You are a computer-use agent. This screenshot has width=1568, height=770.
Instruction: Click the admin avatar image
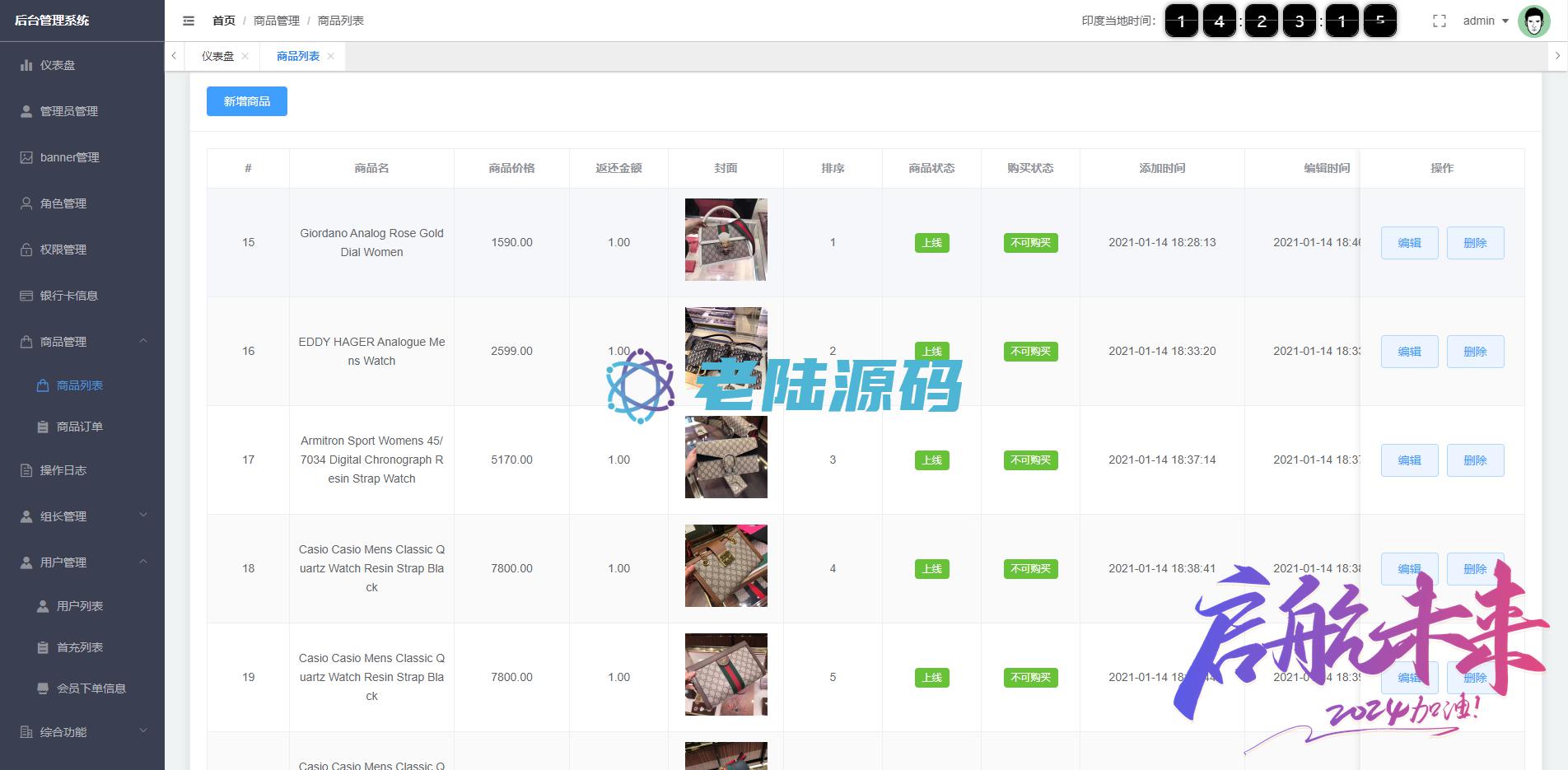click(1533, 21)
